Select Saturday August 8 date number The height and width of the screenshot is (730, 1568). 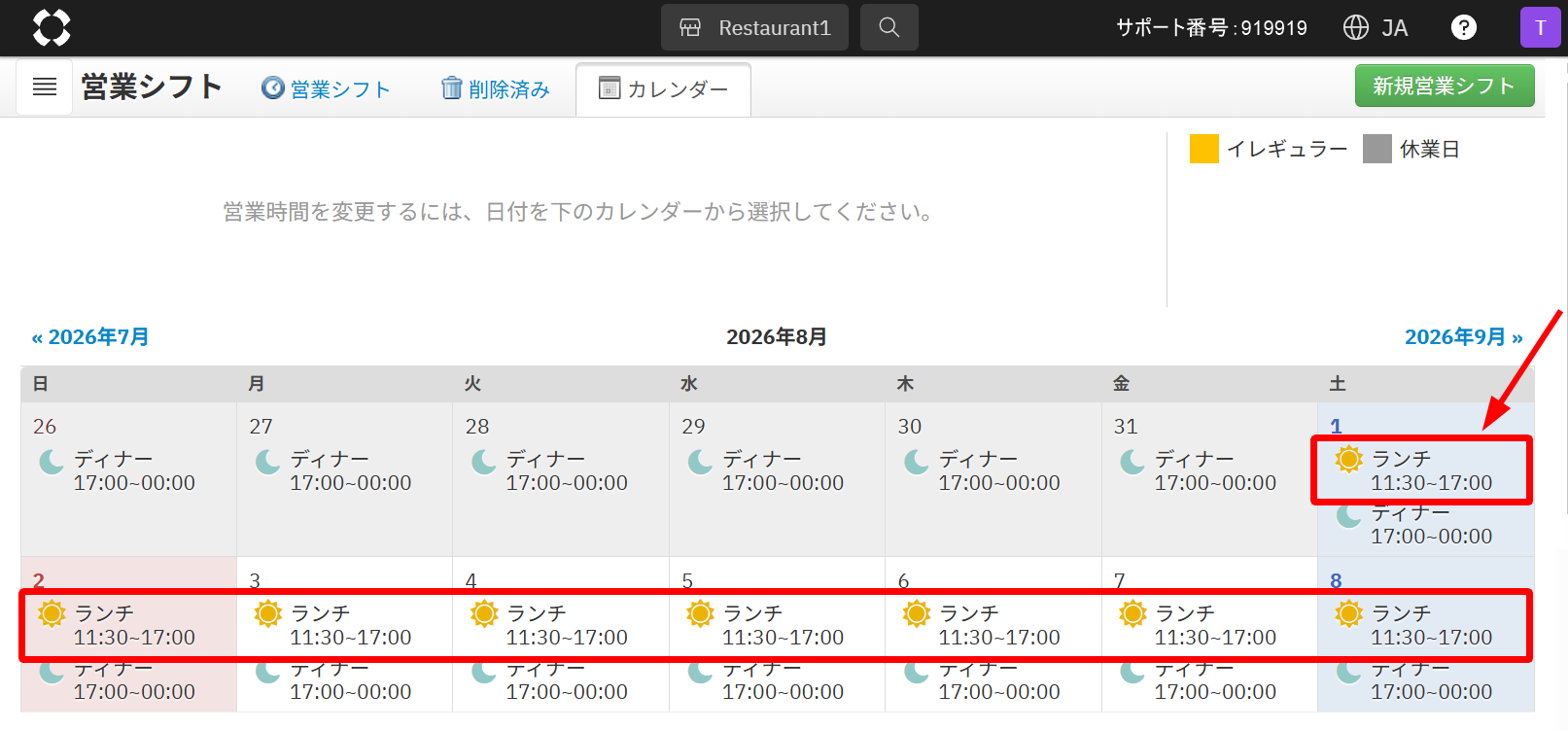point(1336,580)
